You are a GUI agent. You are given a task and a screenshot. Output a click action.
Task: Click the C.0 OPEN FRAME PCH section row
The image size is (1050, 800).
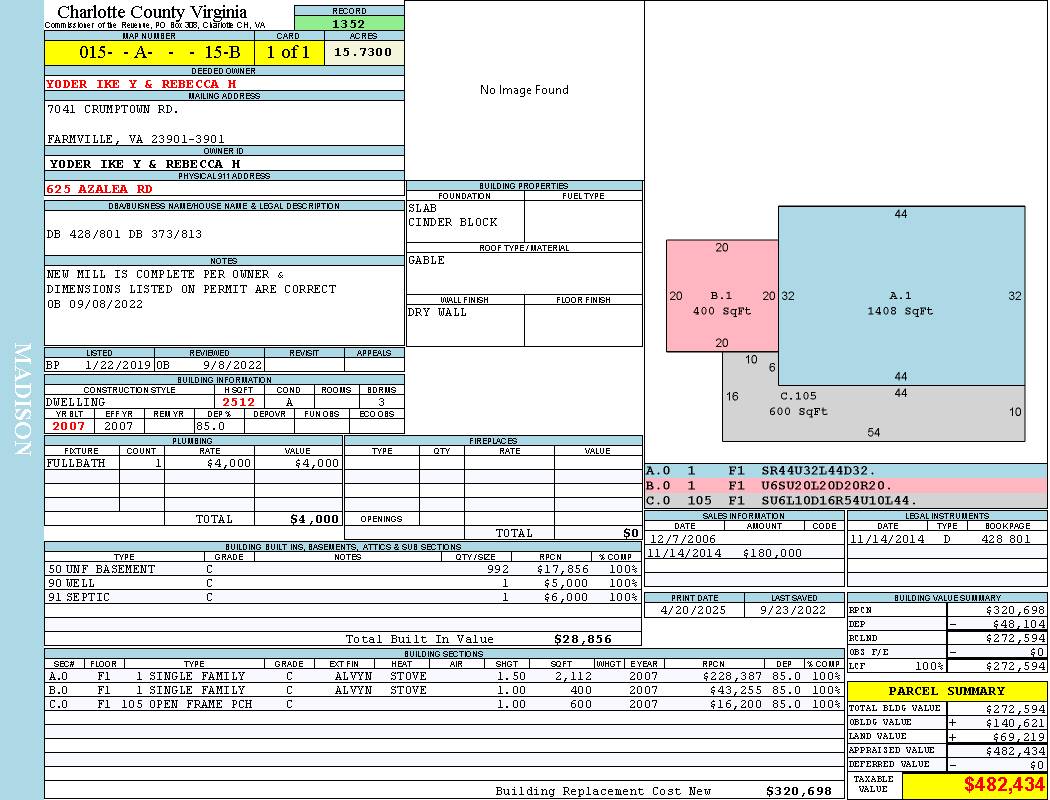coord(443,704)
